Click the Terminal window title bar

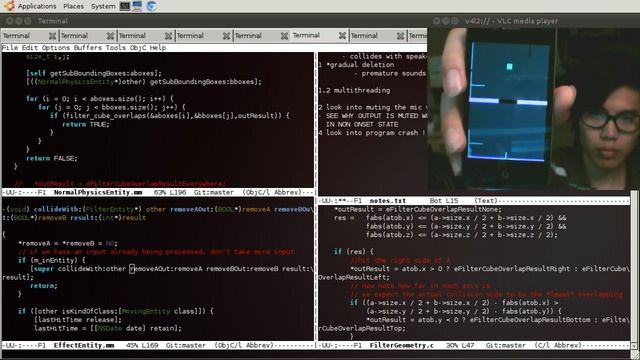coord(214,21)
